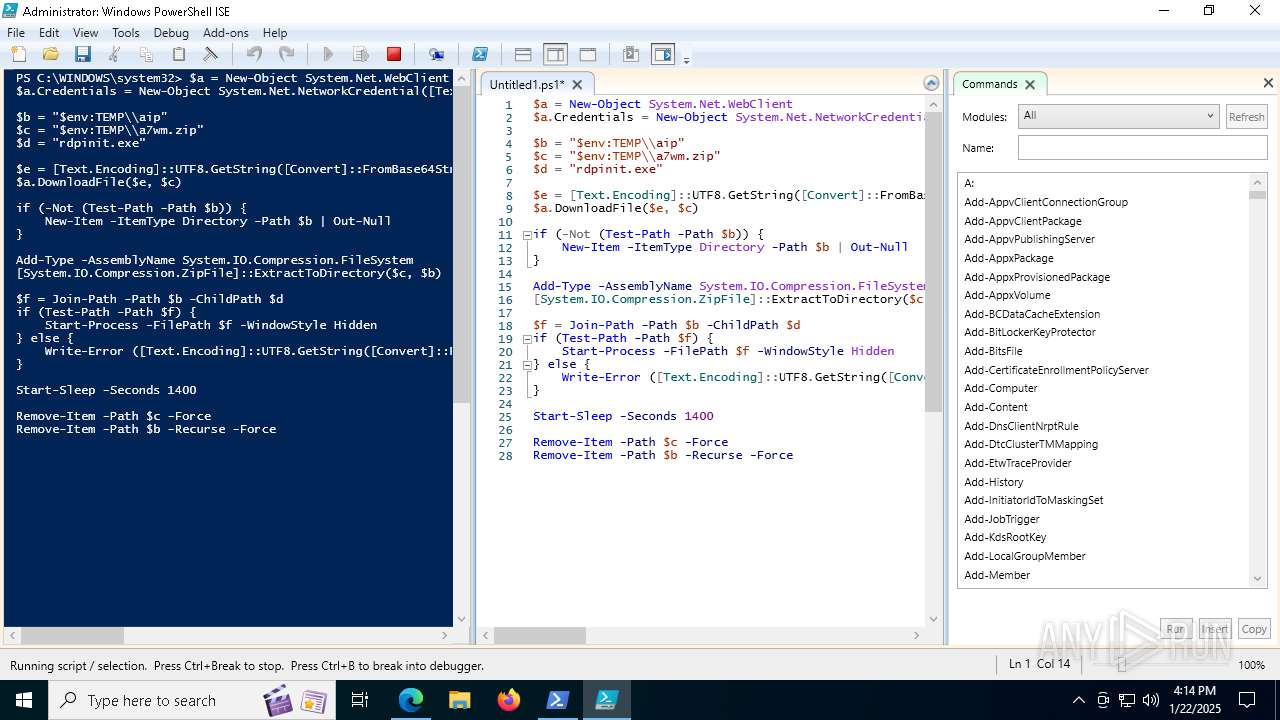Screen dimensions: 1280x720
Task: Open new remote PowerShell tab
Action: click(x=436, y=54)
